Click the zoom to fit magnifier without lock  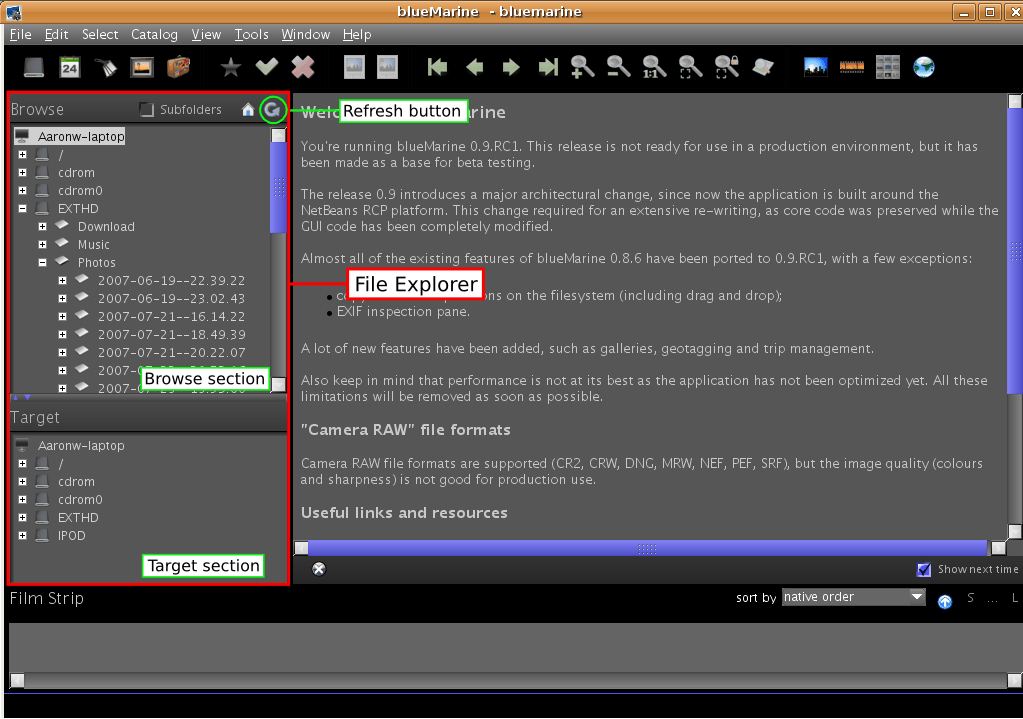[x=690, y=67]
